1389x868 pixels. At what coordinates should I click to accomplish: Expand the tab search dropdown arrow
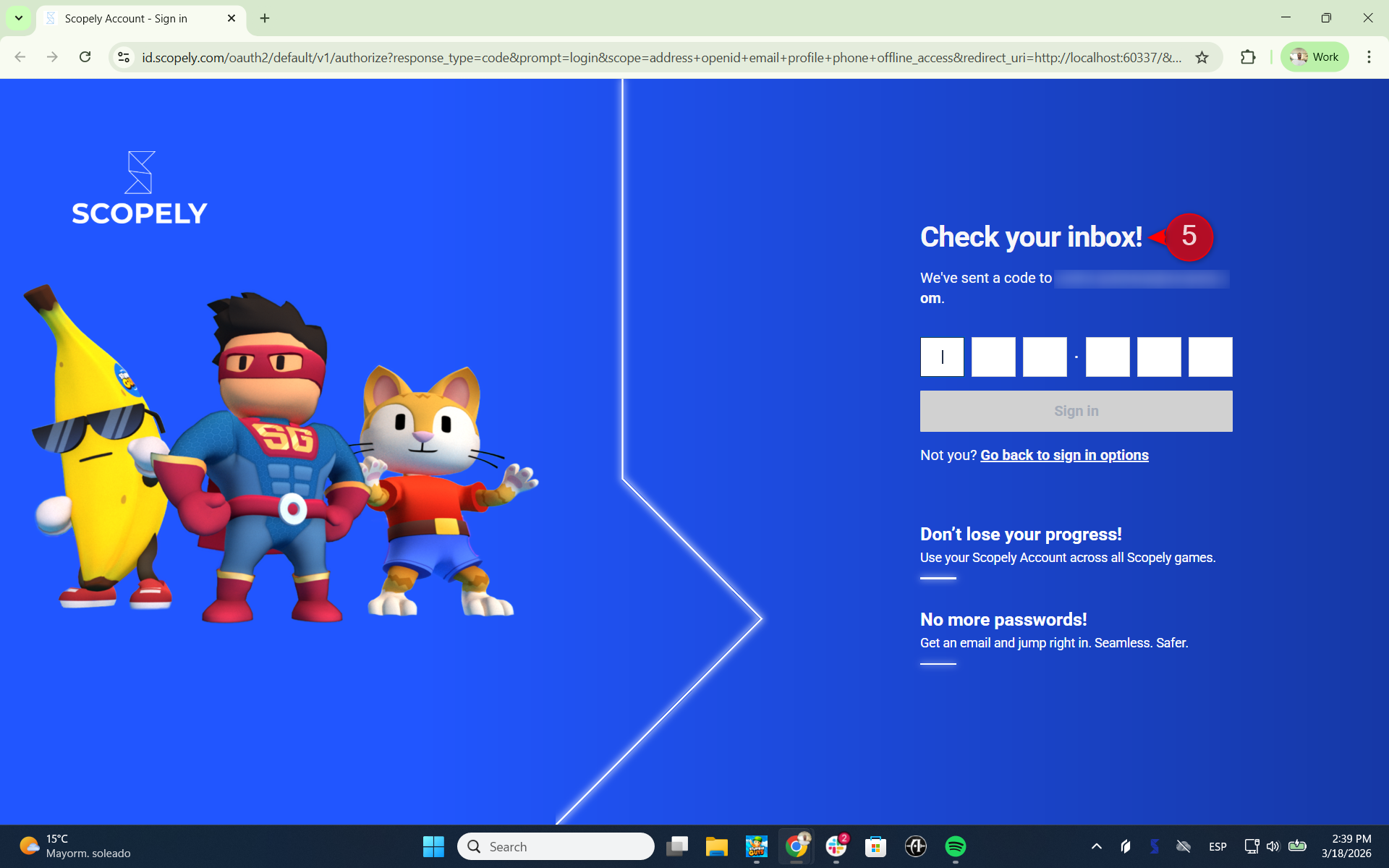click(19, 18)
